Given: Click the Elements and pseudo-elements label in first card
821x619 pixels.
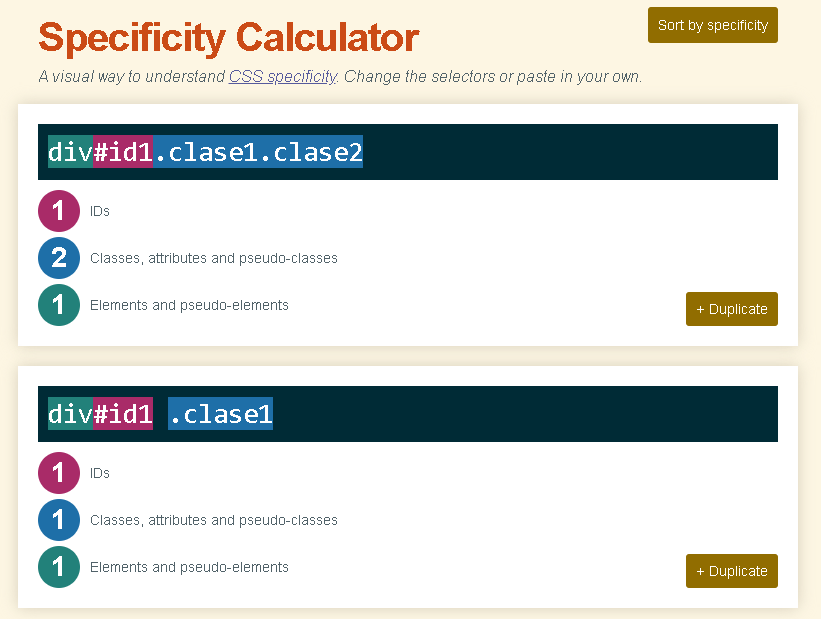Looking at the screenshot, I should 189,305.
